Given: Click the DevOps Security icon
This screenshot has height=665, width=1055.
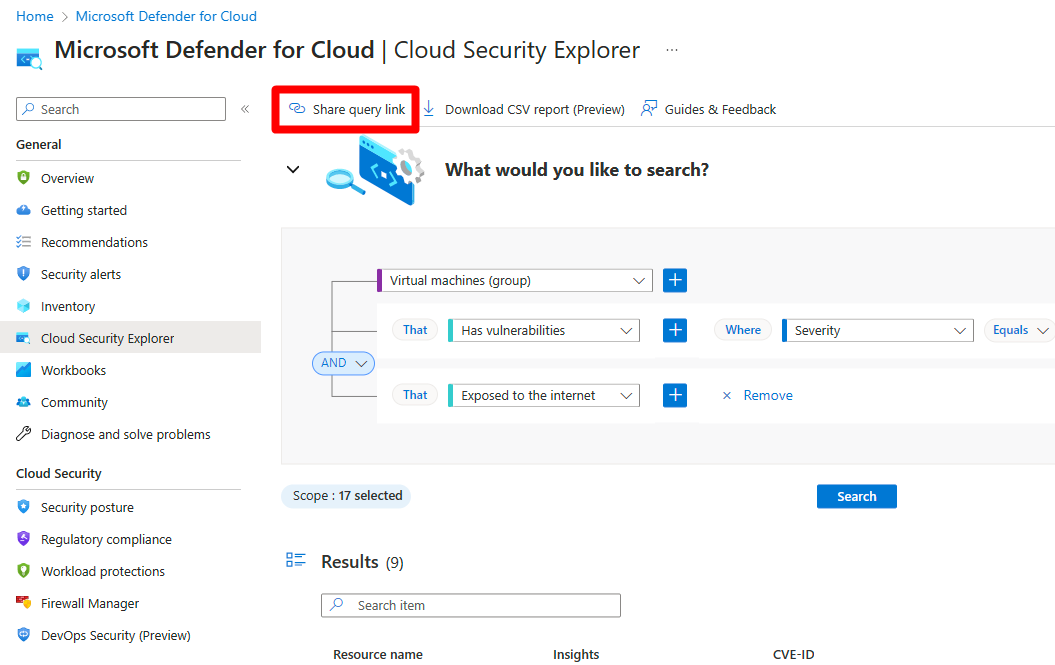Looking at the screenshot, I should 24,635.
